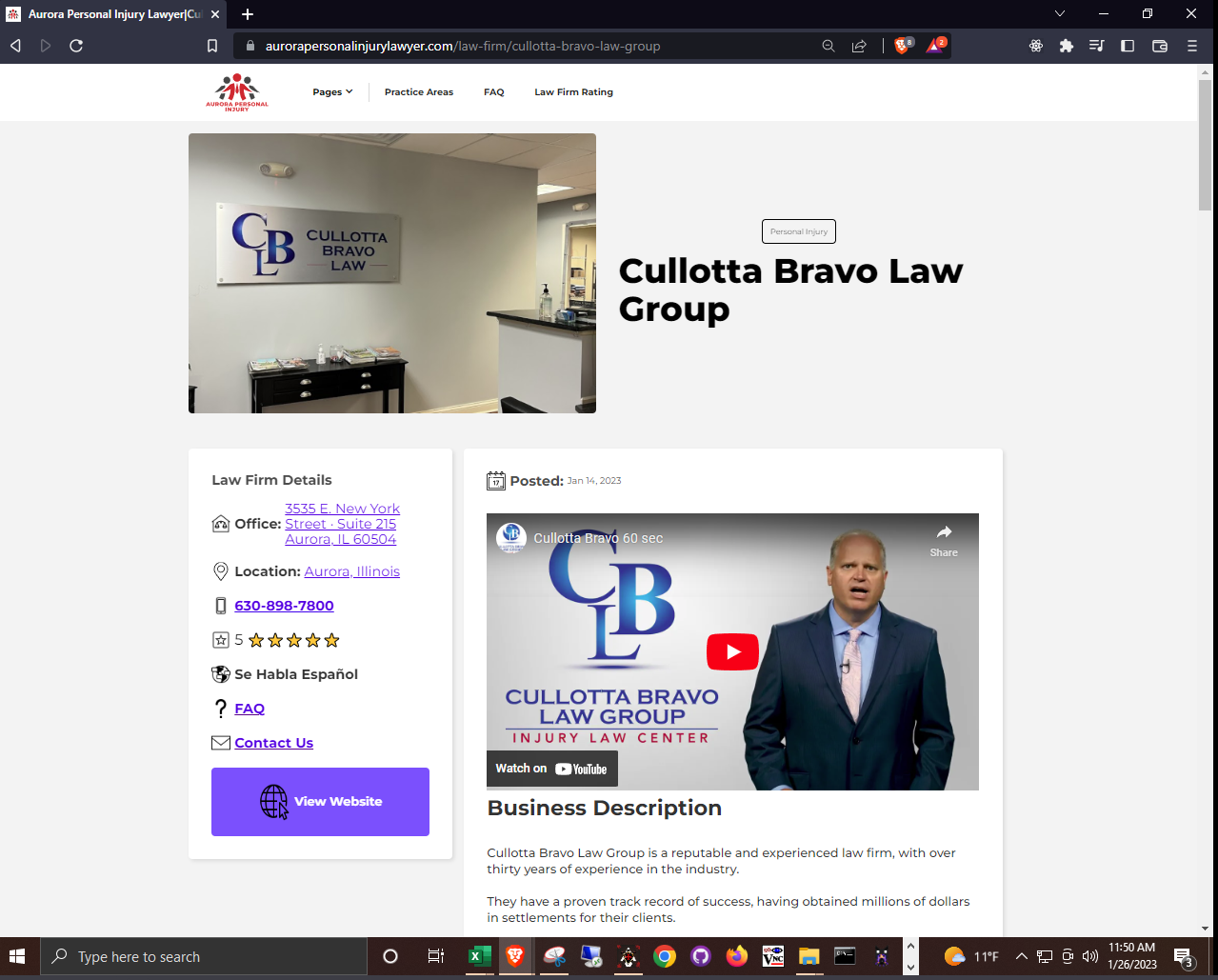Play the Cullotta Bravo YouTube video
Viewport: 1218px width, 980px height.
pos(732,652)
